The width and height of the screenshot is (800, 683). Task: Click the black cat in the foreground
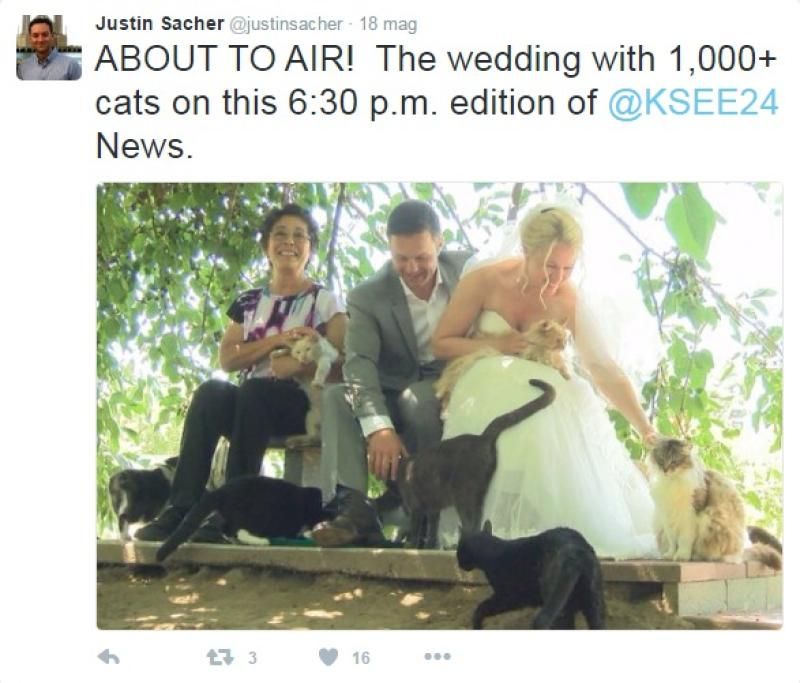pyautogui.click(x=533, y=576)
